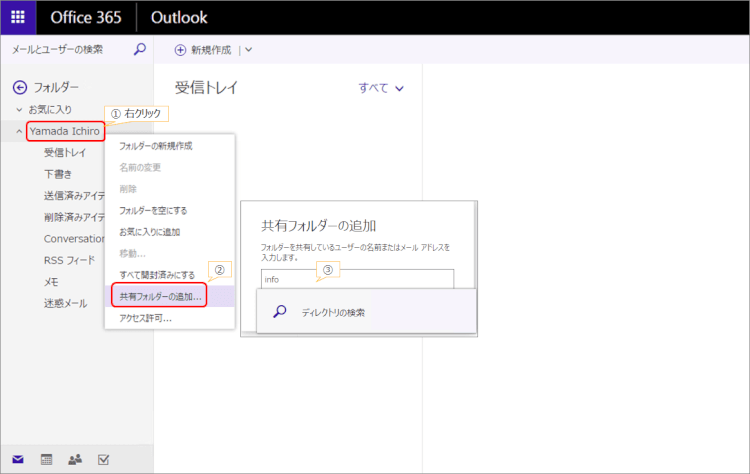The width and height of the screenshot is (750, 474).
Task: Choose お気に入りに追加 from context menu
Action: coord(150,232)
